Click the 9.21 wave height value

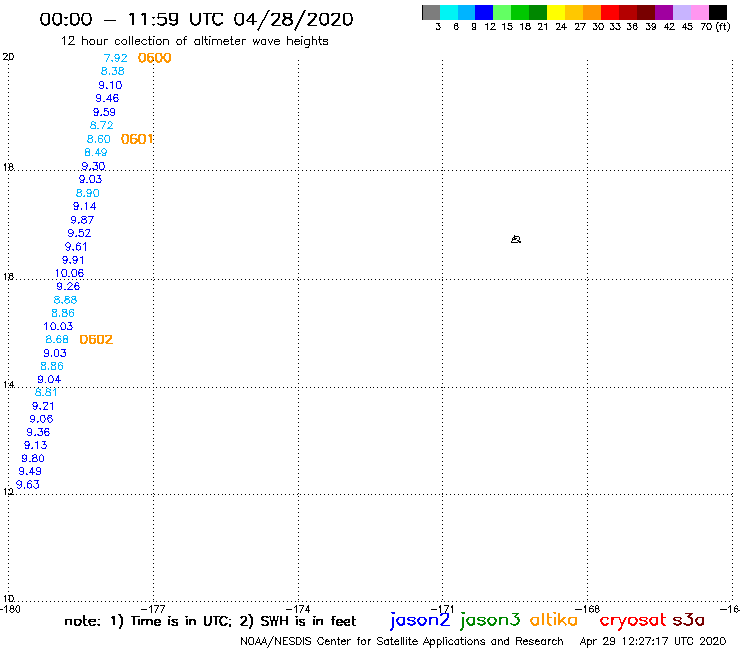pos(43,406)
